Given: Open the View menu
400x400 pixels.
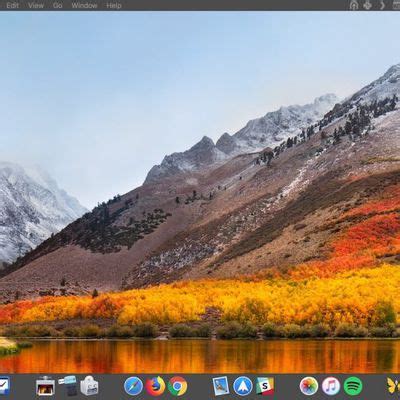Looking at the screenshot, I should coord(36,5).
